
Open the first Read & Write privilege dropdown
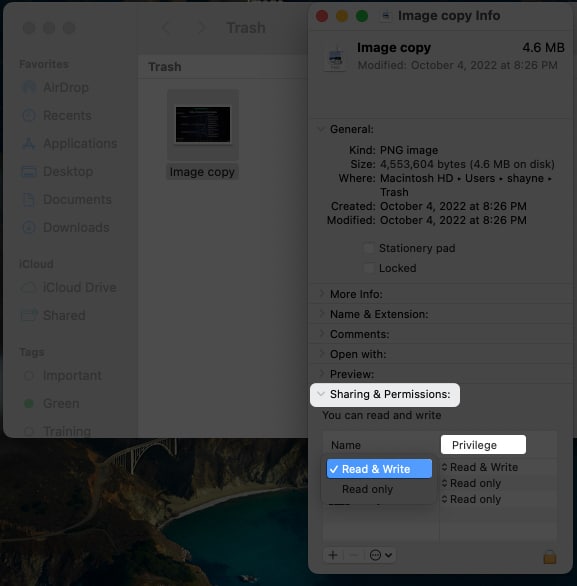click(x=480, y=467)
